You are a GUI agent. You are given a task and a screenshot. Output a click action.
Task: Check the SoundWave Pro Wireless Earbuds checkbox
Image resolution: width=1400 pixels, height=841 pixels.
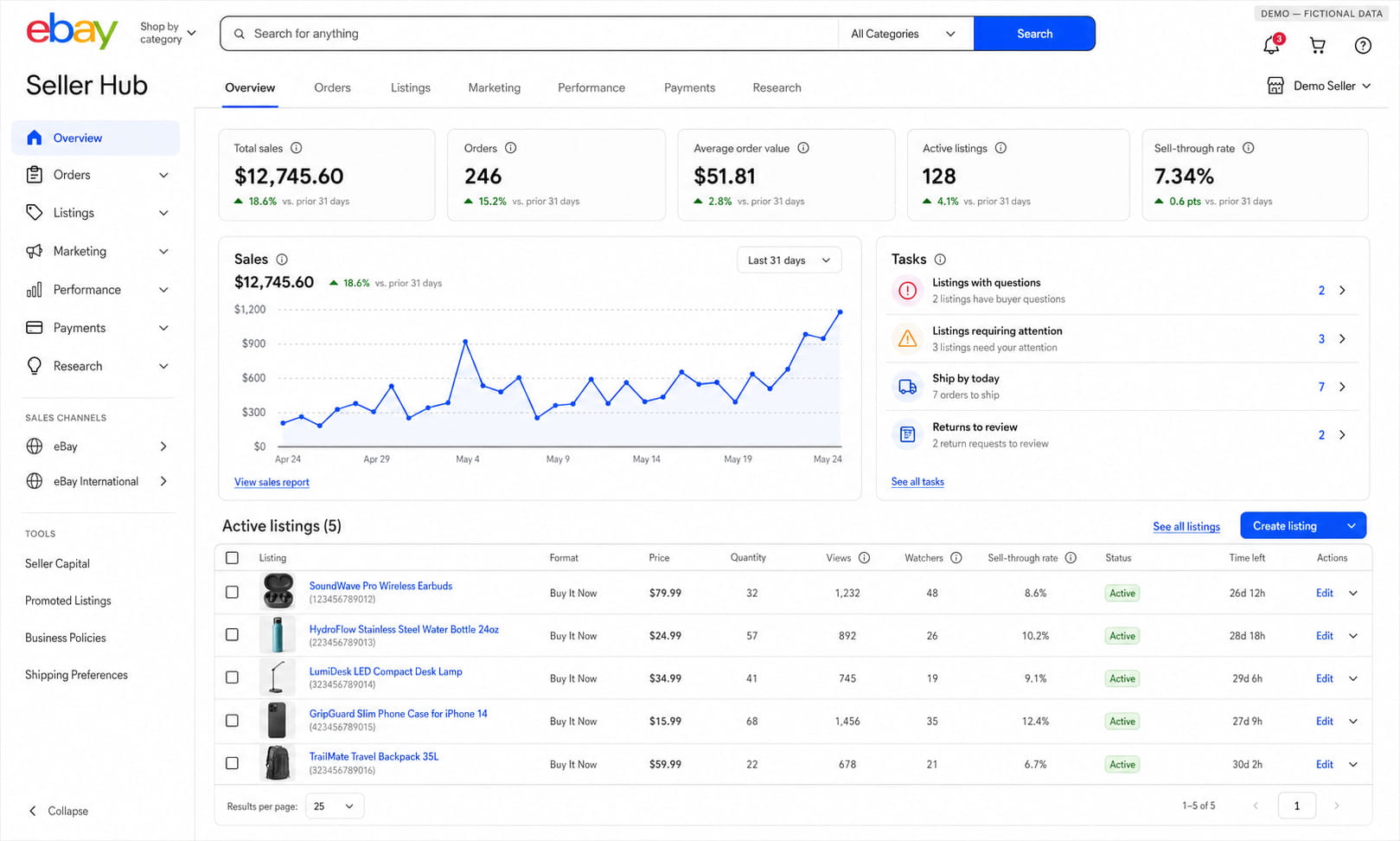point(232,593)
